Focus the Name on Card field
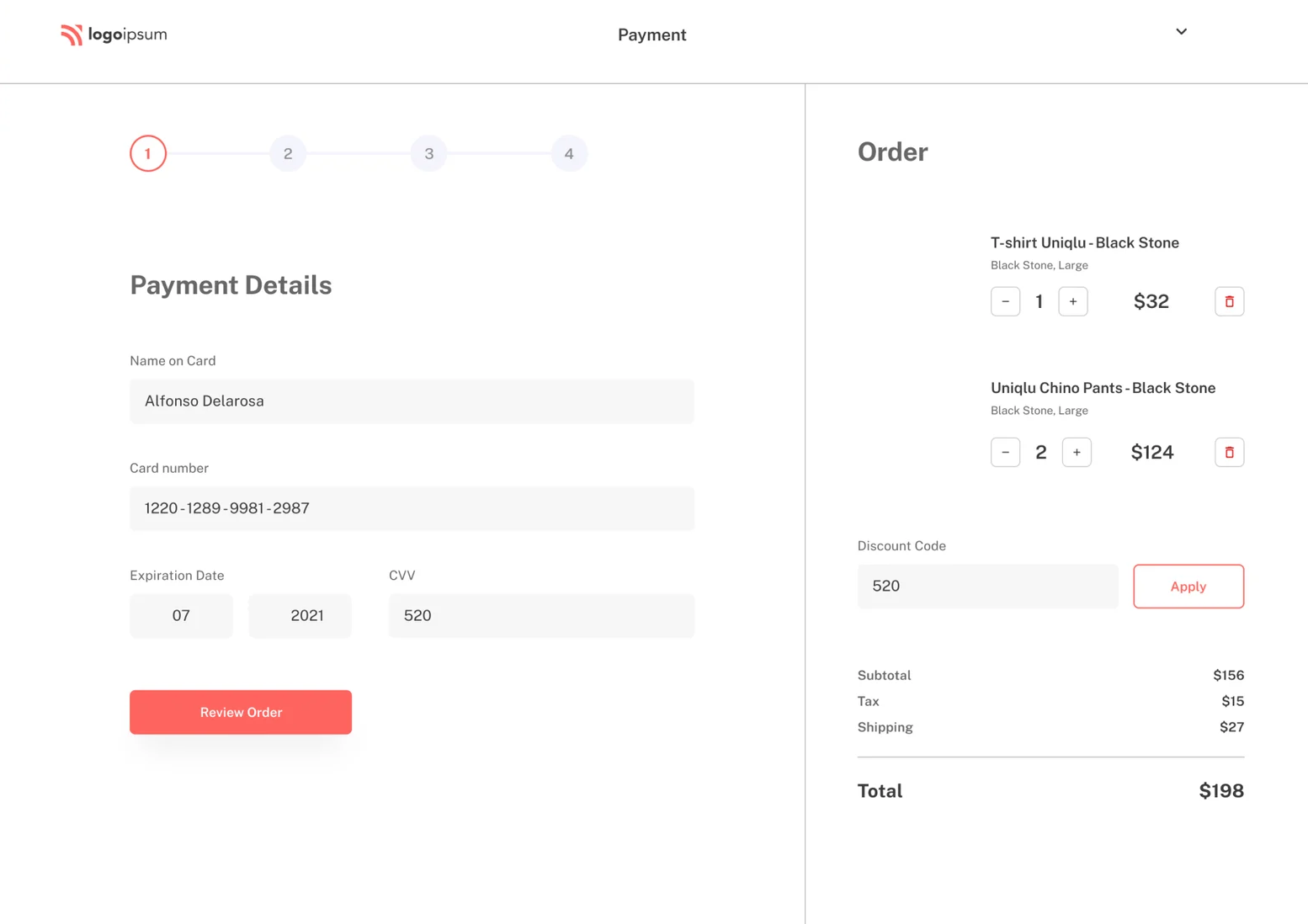 (412, 401)
